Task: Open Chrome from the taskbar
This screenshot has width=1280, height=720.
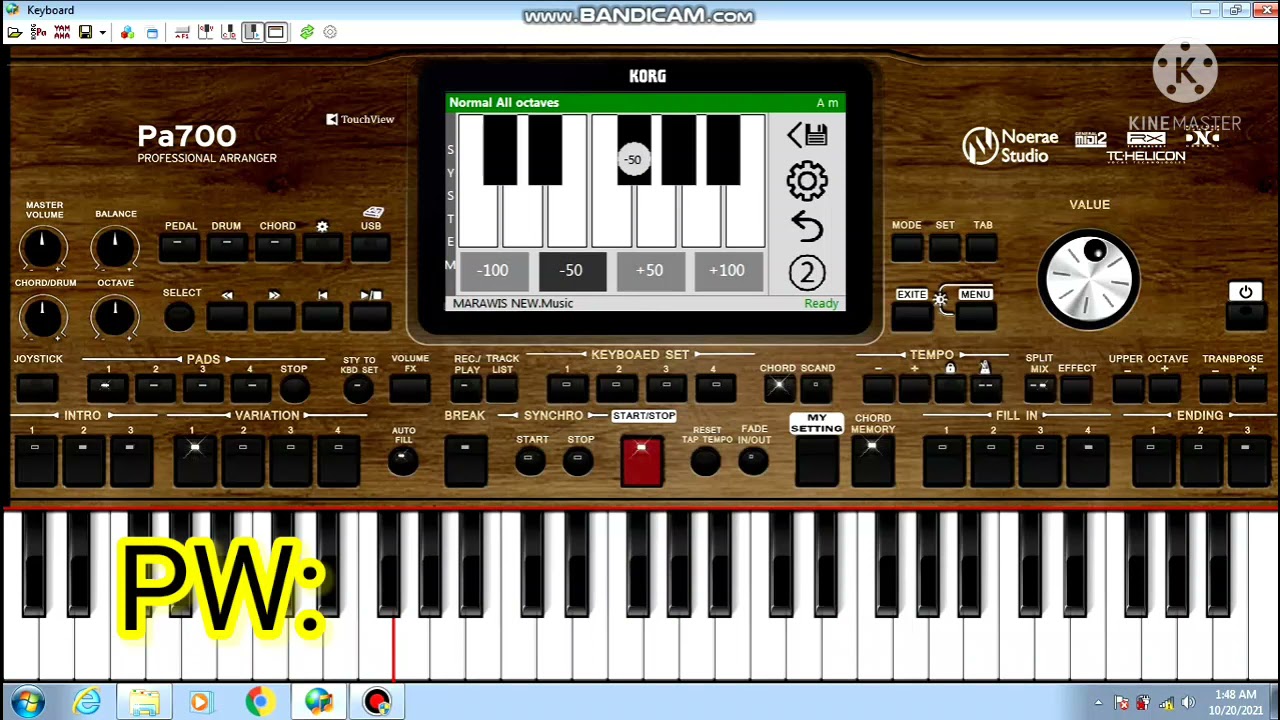Action: tap(260, 702)
